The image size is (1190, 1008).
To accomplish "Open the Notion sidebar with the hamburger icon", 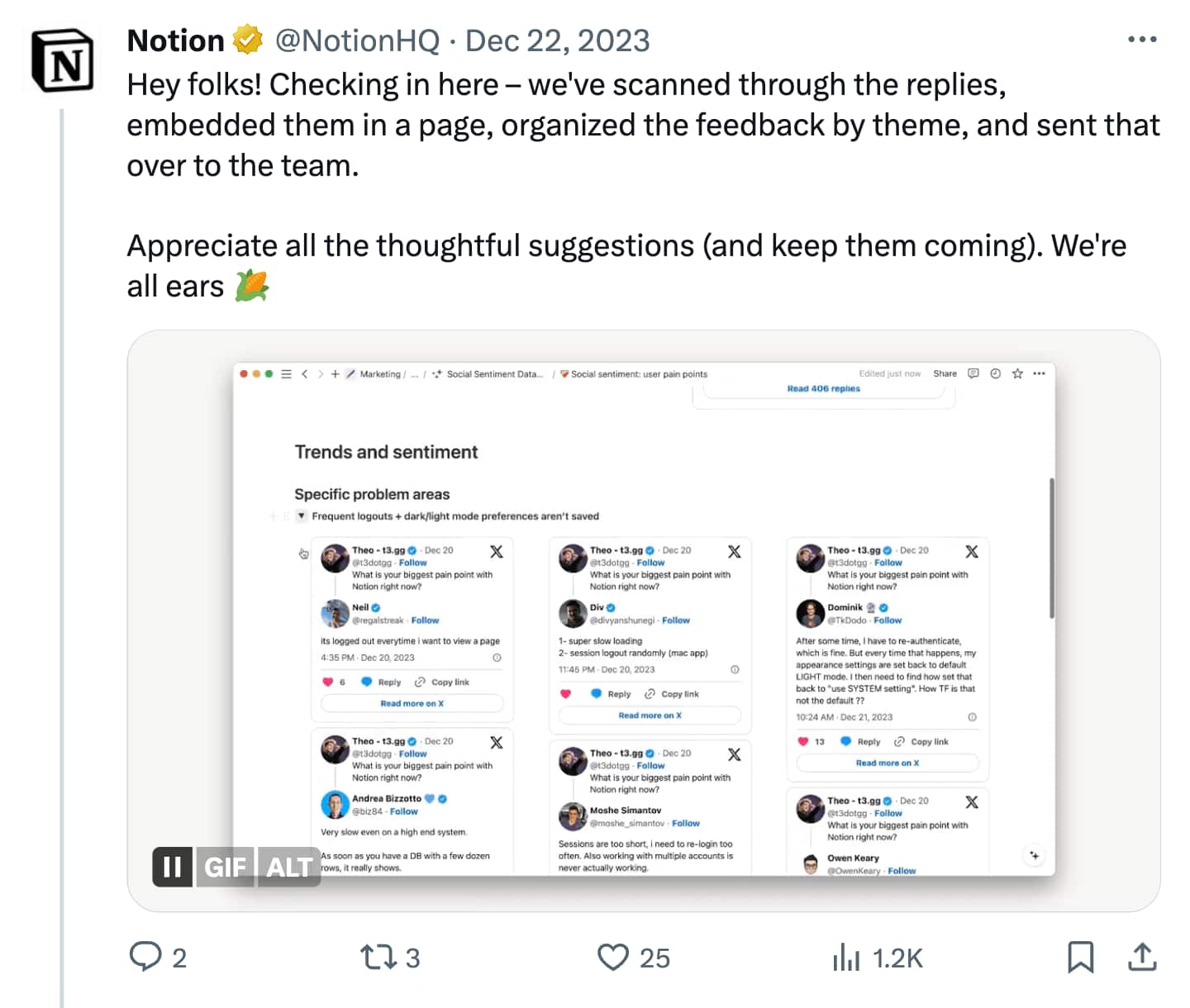I will (x=286, y=373).
